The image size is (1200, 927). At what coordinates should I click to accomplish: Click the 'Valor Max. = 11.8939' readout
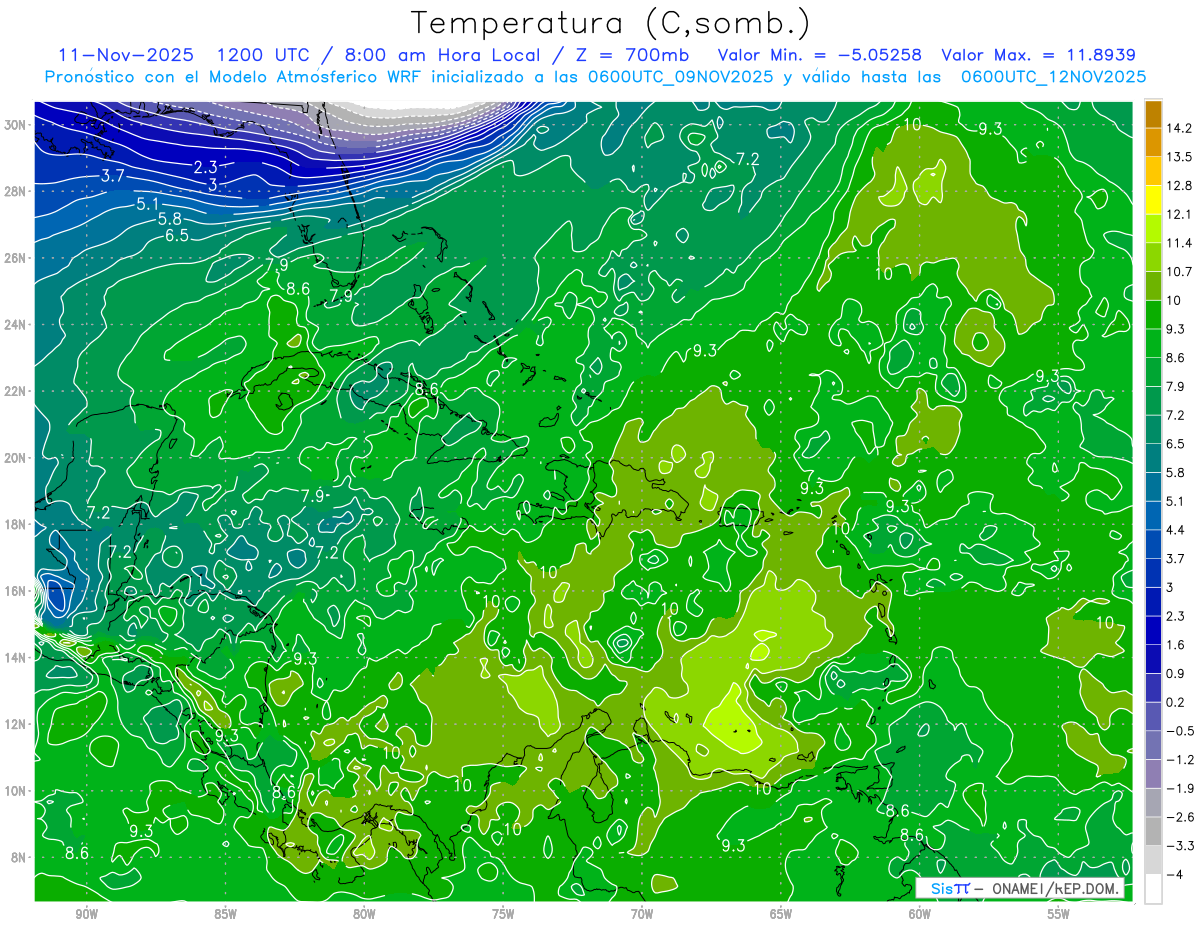[x=1039, y=54]
